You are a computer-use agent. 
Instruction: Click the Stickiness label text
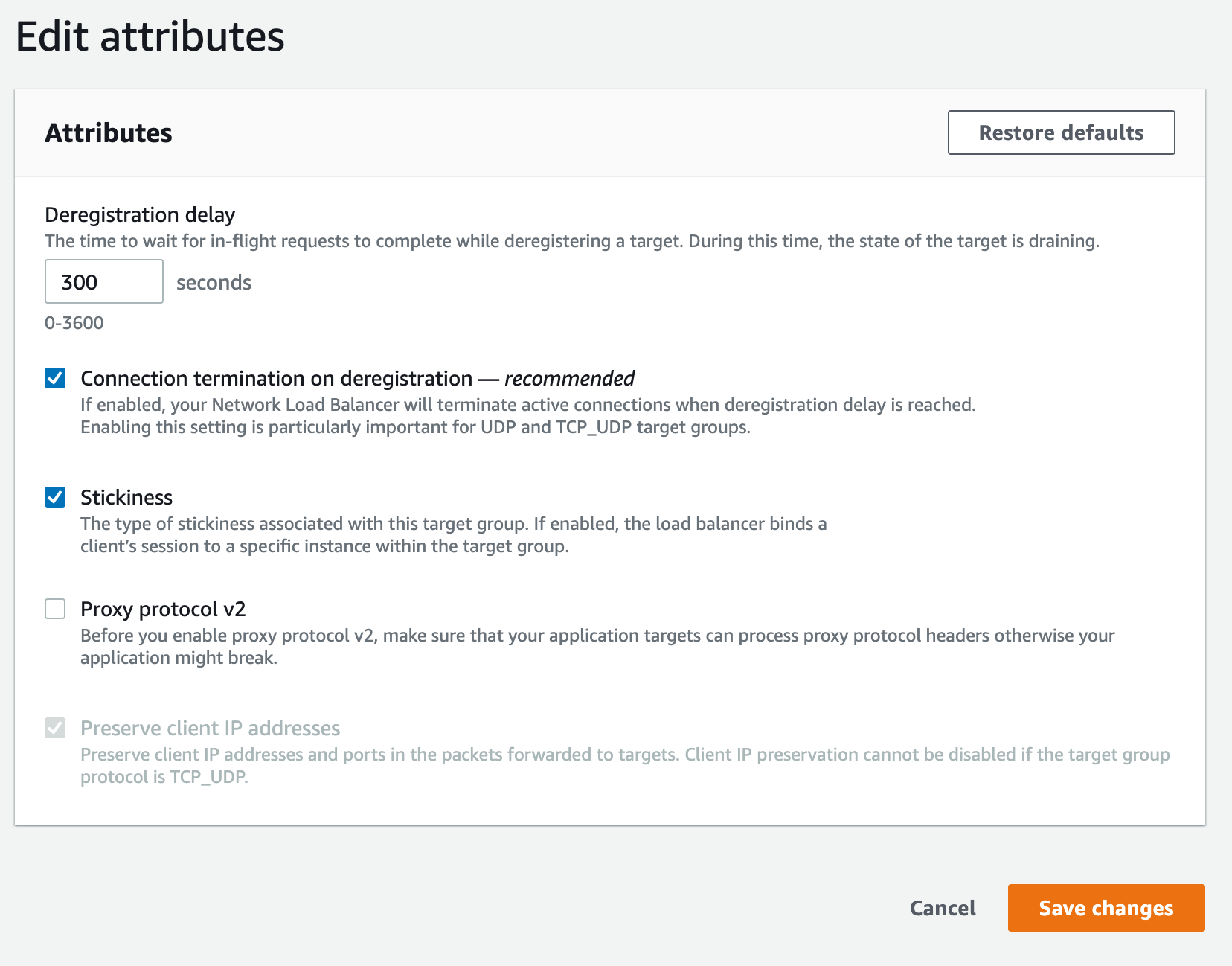[126, 497]
